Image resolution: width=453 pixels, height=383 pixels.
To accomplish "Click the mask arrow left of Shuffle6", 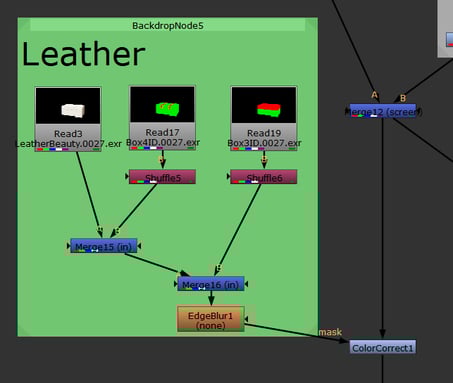I will click(228, 176).
